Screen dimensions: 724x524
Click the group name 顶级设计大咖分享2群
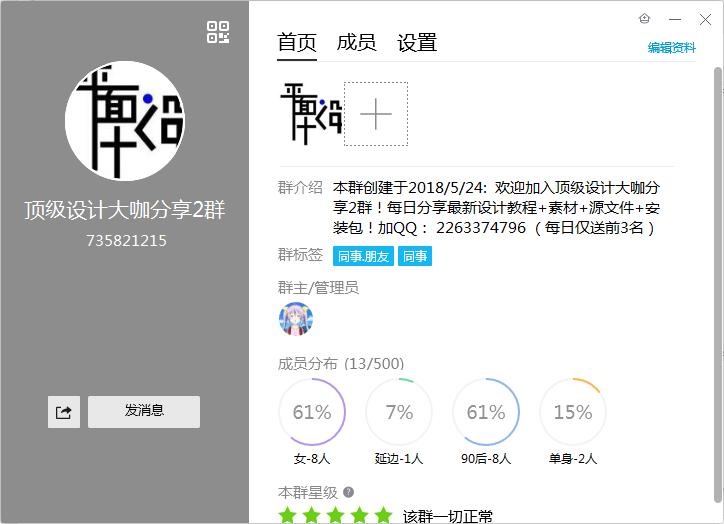point(125,210)
